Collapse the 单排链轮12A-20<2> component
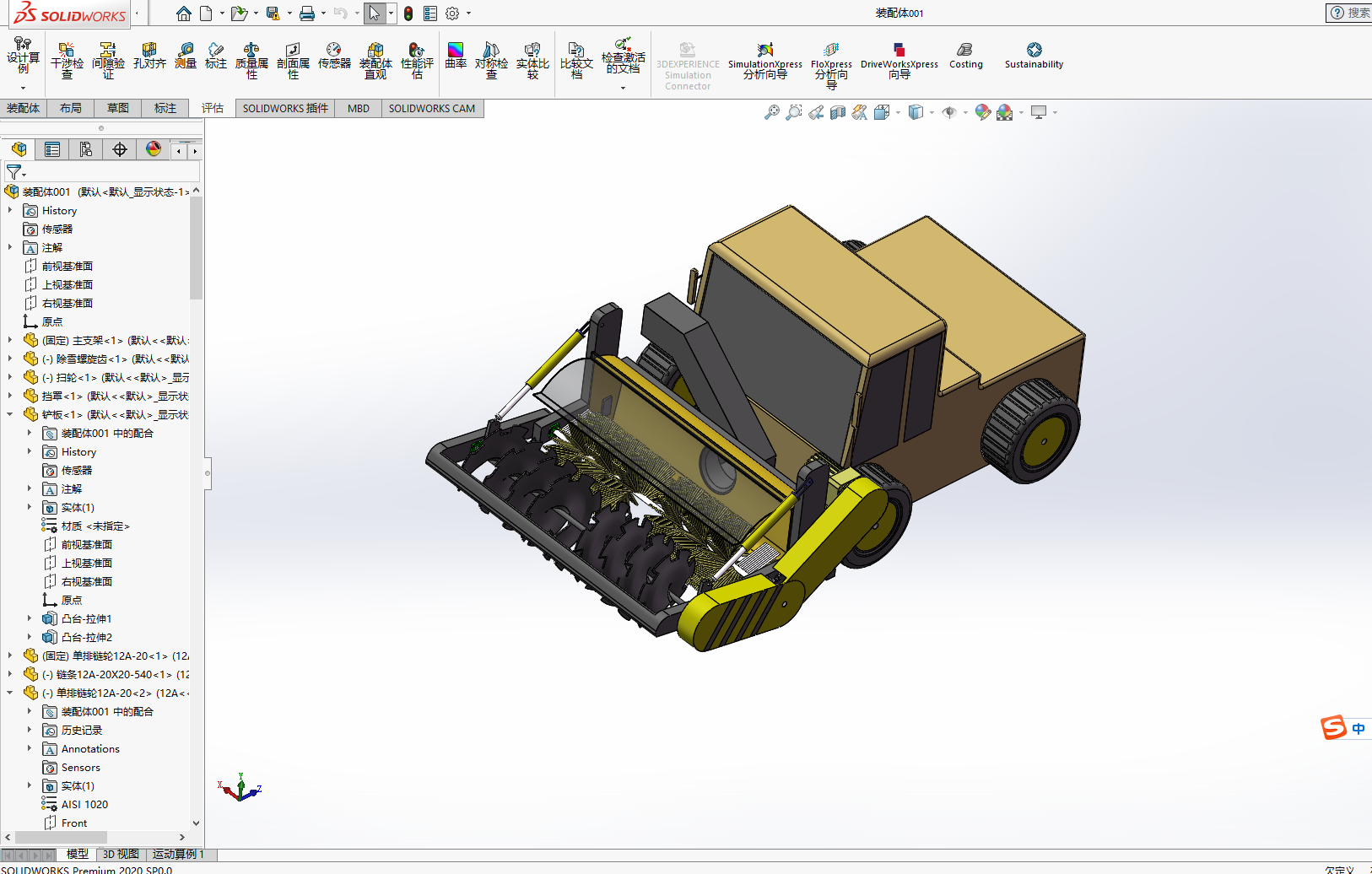 [x=10, y=693]
